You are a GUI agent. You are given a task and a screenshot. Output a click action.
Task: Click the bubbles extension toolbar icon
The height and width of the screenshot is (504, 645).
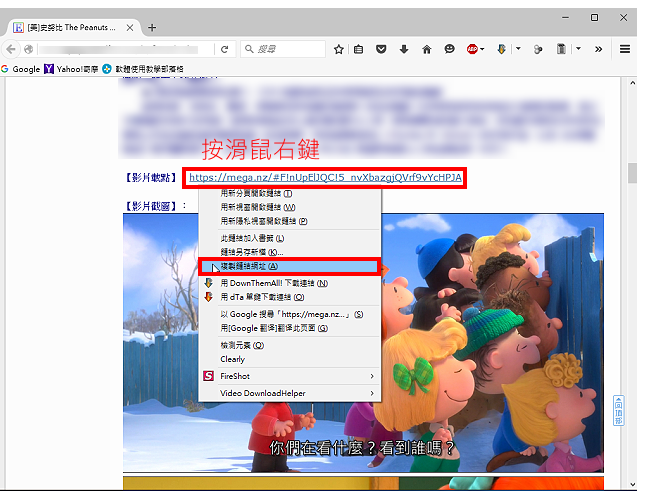click(x=538, y=49)
